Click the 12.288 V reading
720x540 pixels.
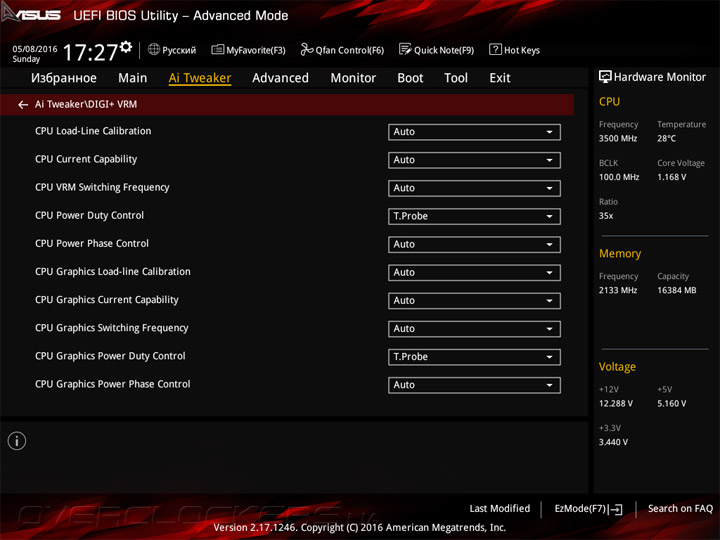615,403
